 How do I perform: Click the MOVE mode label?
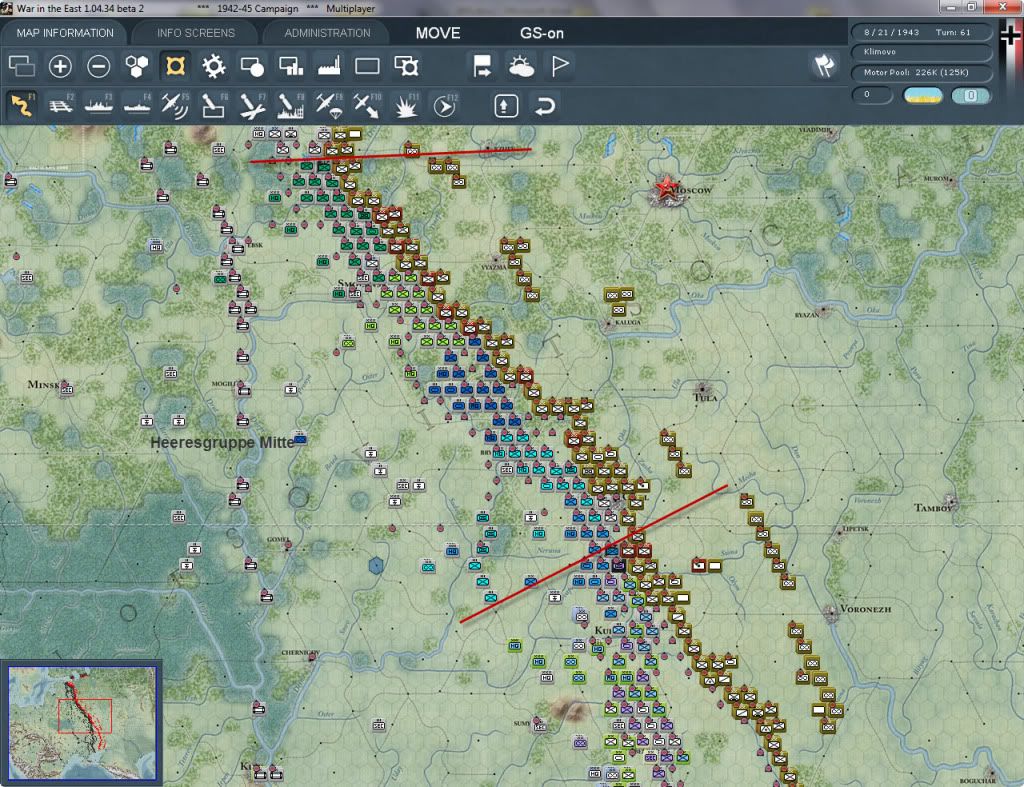tap(438, 33)
